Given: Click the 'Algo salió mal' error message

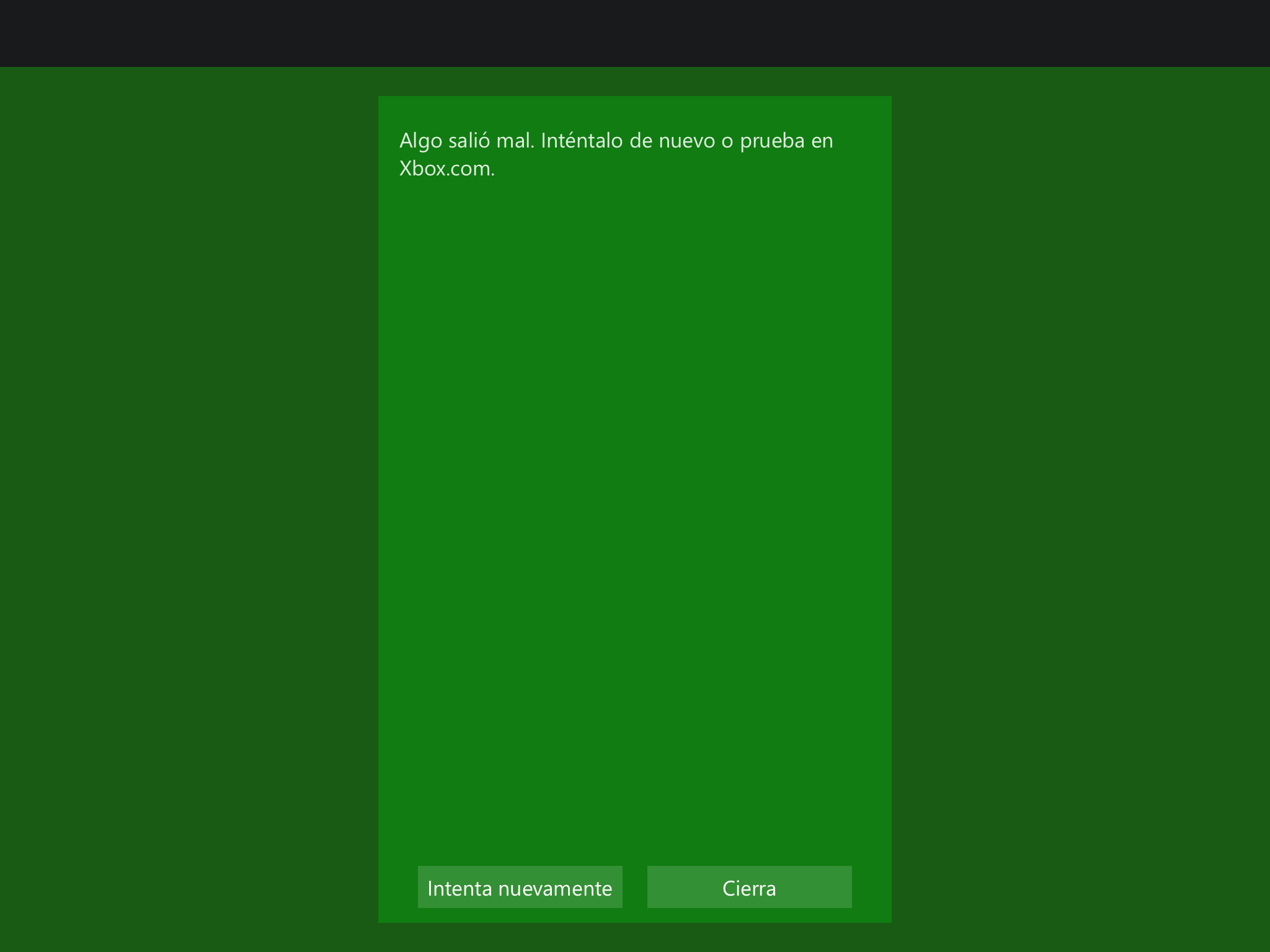Looking at the screenshot, I should point(466,141).
